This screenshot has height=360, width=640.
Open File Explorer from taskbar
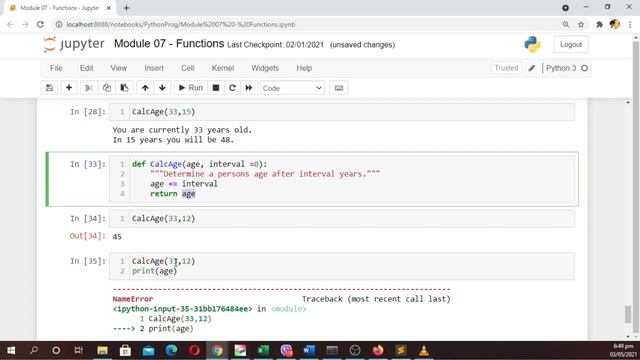[102, 350]
